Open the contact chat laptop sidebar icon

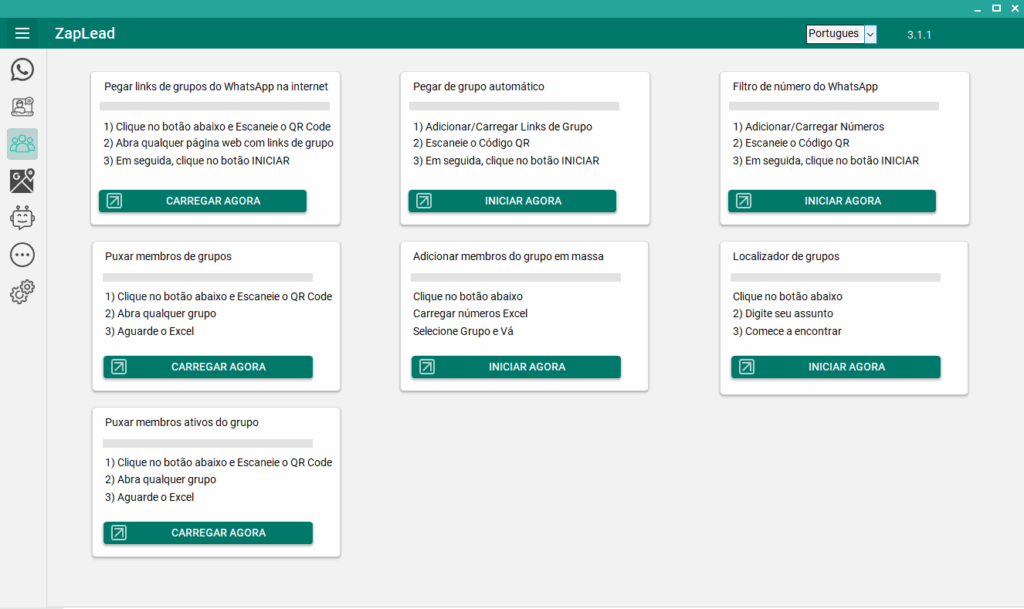pyautogui.click(x=22, y=107)
